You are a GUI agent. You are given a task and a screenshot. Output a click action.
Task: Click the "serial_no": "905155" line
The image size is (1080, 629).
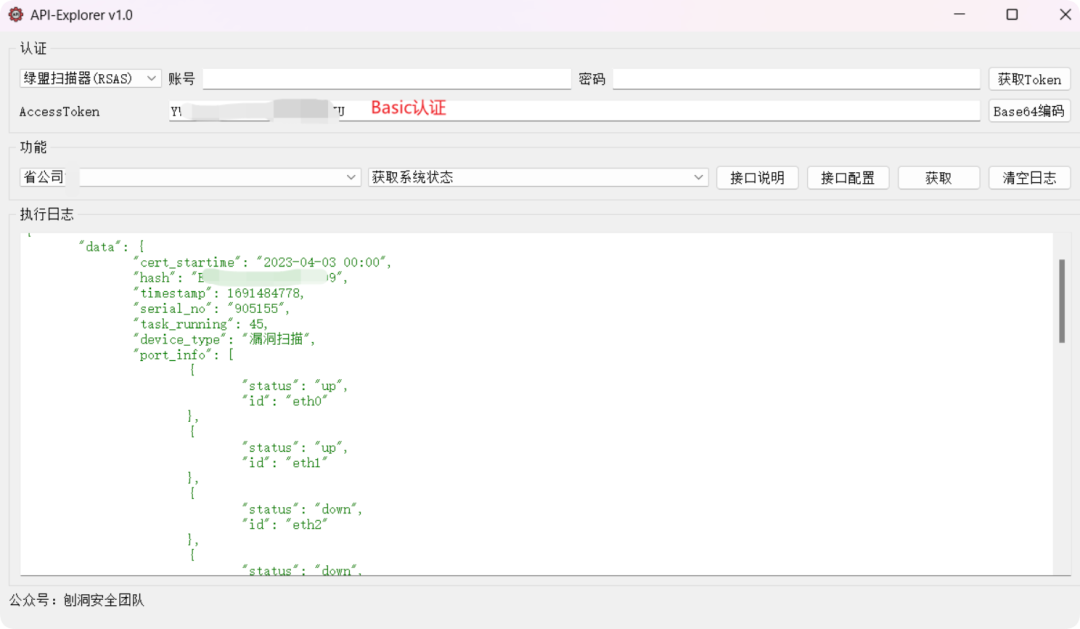(x=212, y=309)
